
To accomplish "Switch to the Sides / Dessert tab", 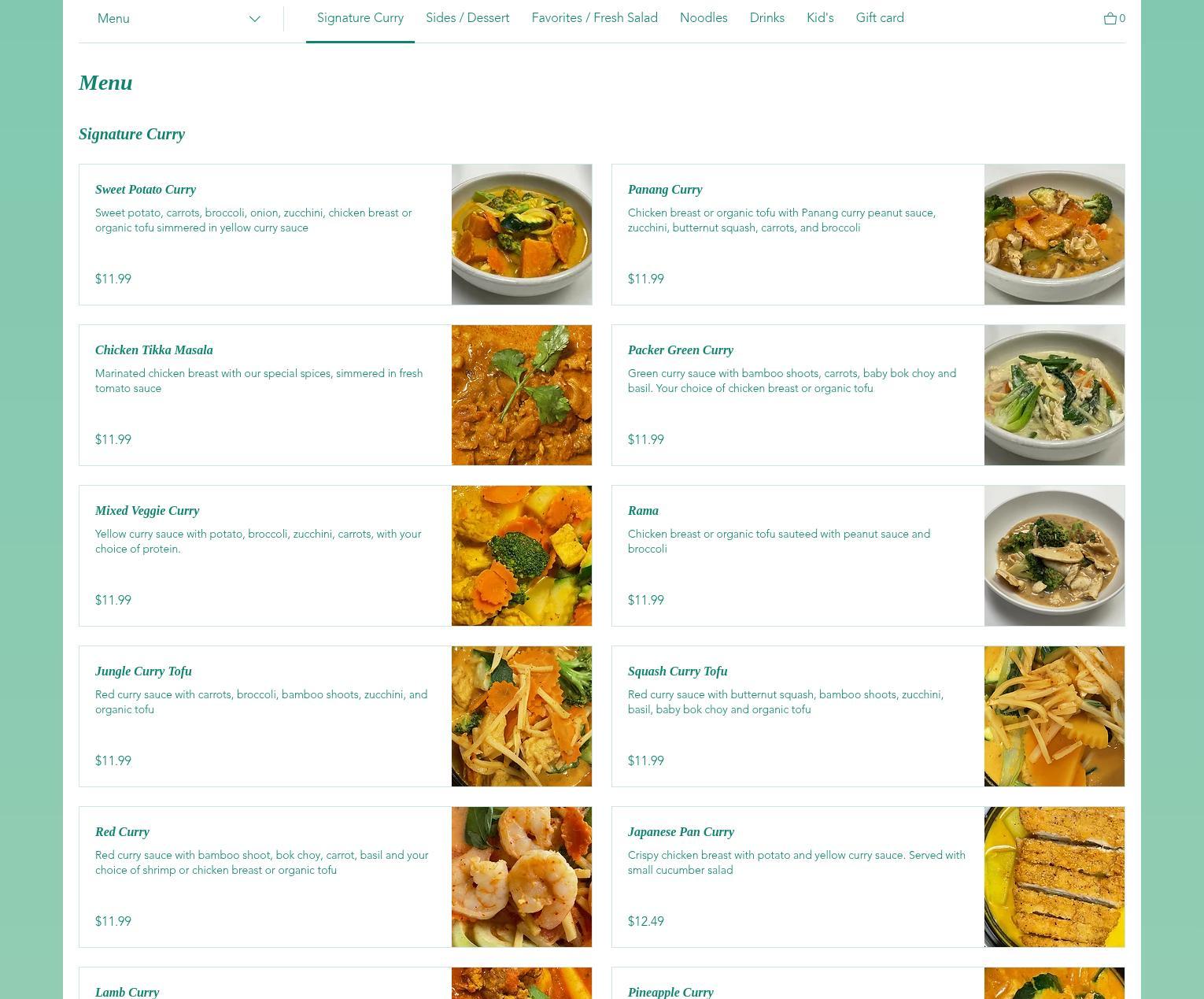I will [467, 18].
